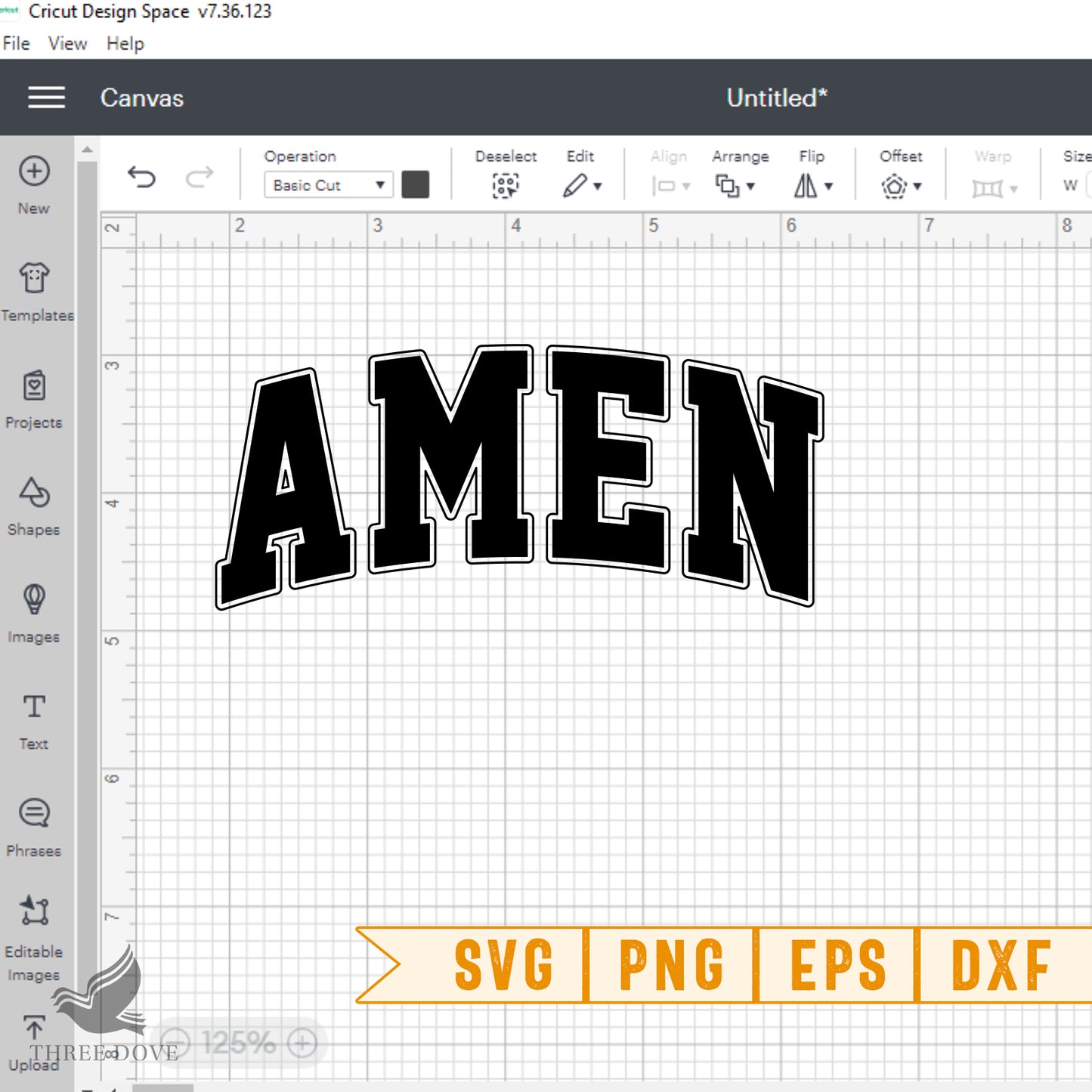Image resolution: width=1092 pixels, height=1092 pixels.
Task: Undo the last action
Action: click(141, 178)
